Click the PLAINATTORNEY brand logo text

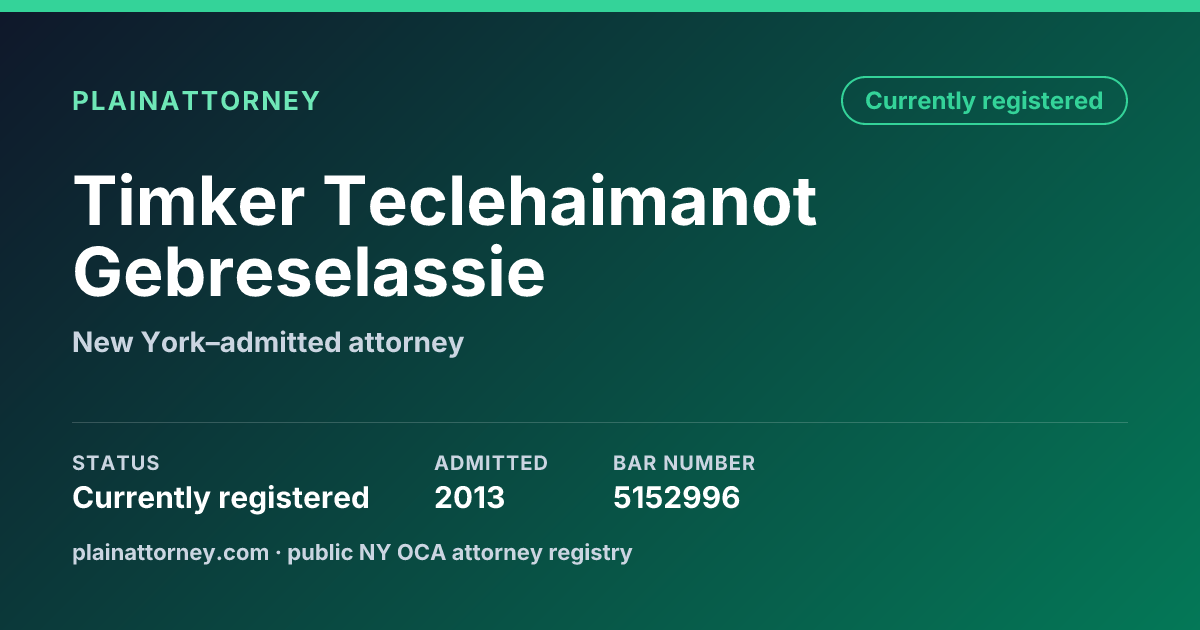tap(196, 101)
